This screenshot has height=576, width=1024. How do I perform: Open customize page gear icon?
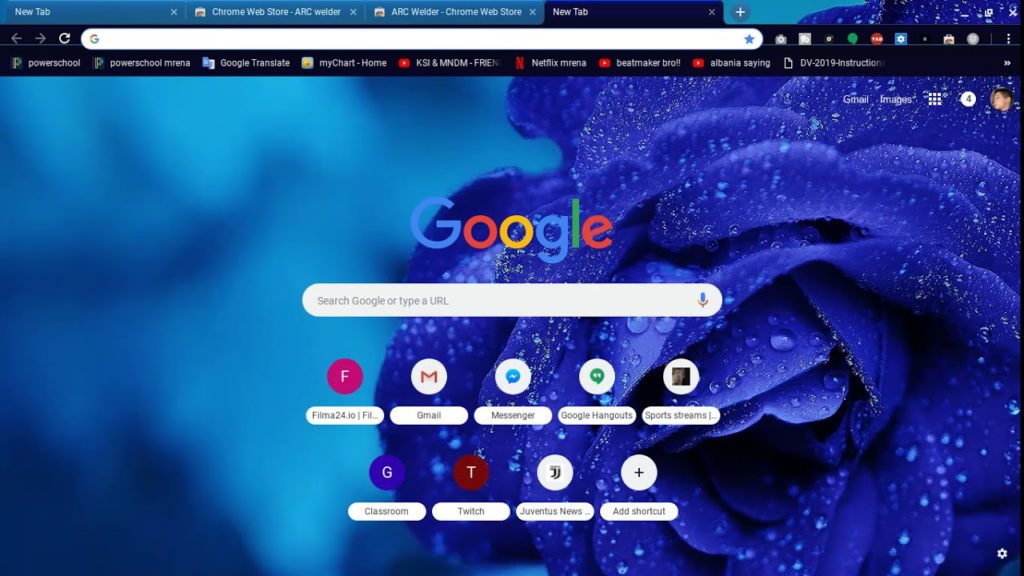[1002, 554]
